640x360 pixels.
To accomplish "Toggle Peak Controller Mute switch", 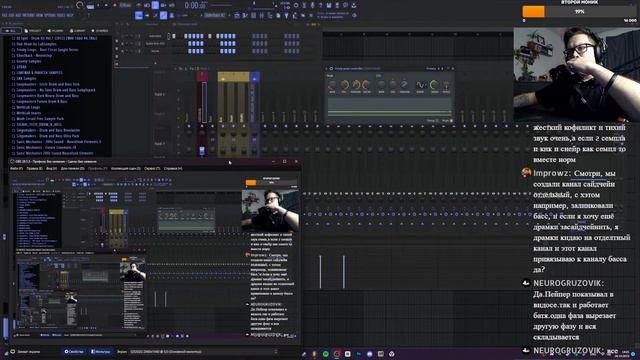I will [x=451, y=121].
